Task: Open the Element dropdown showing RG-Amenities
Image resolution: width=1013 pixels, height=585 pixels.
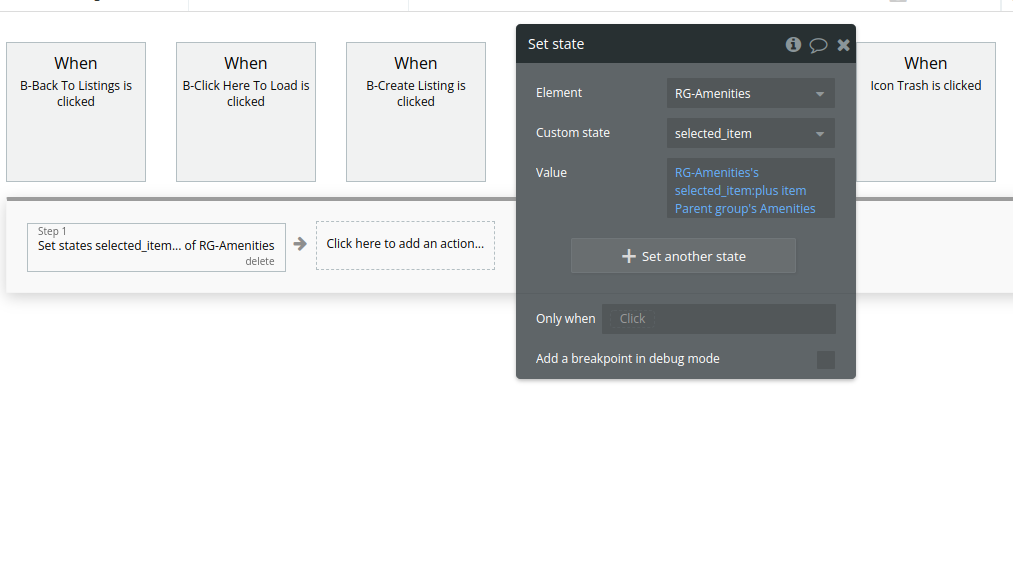Action: coord(751,94)
